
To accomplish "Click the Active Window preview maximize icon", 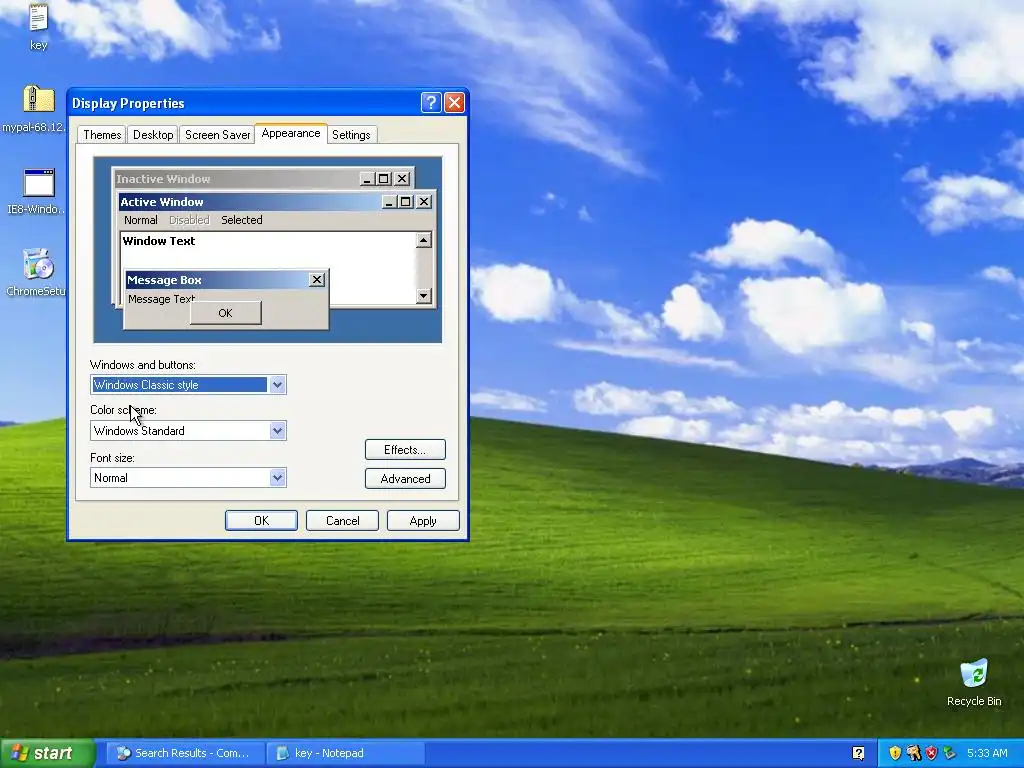I will 406,202.
